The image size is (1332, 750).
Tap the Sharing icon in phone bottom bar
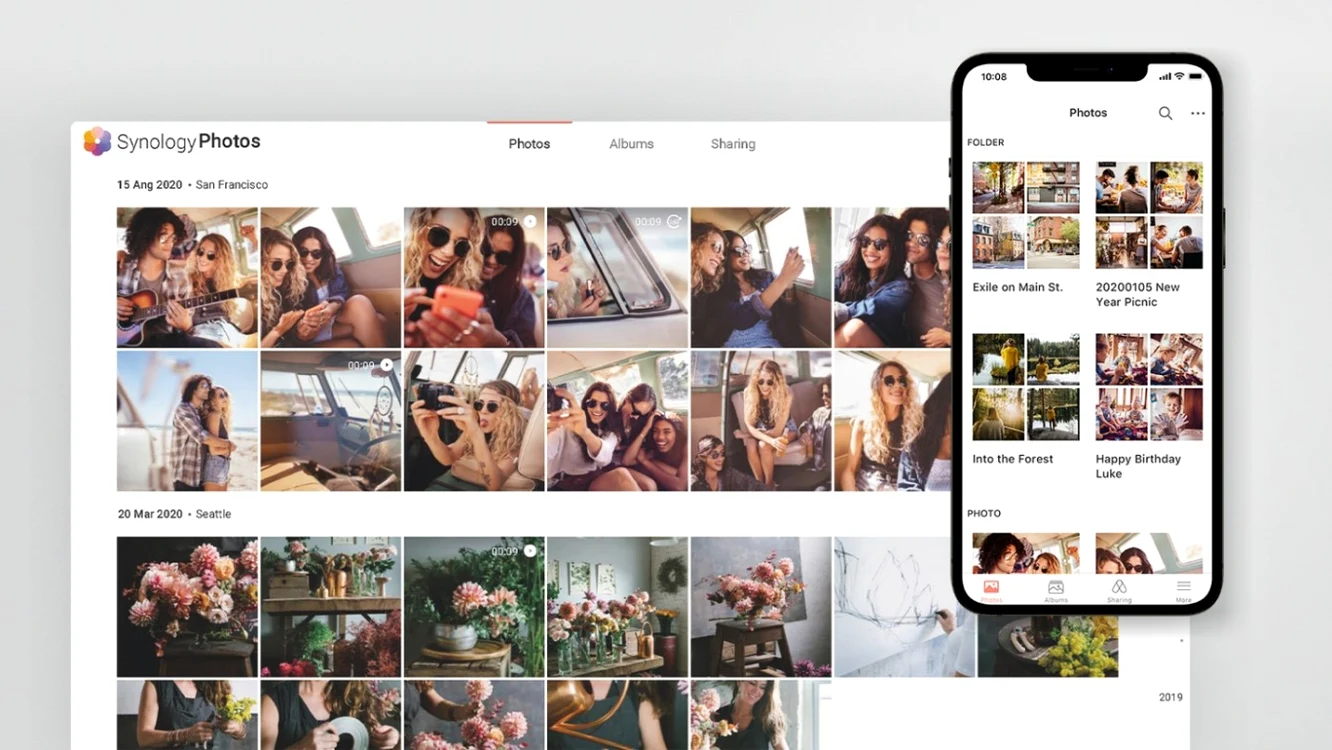point(1119,587)
